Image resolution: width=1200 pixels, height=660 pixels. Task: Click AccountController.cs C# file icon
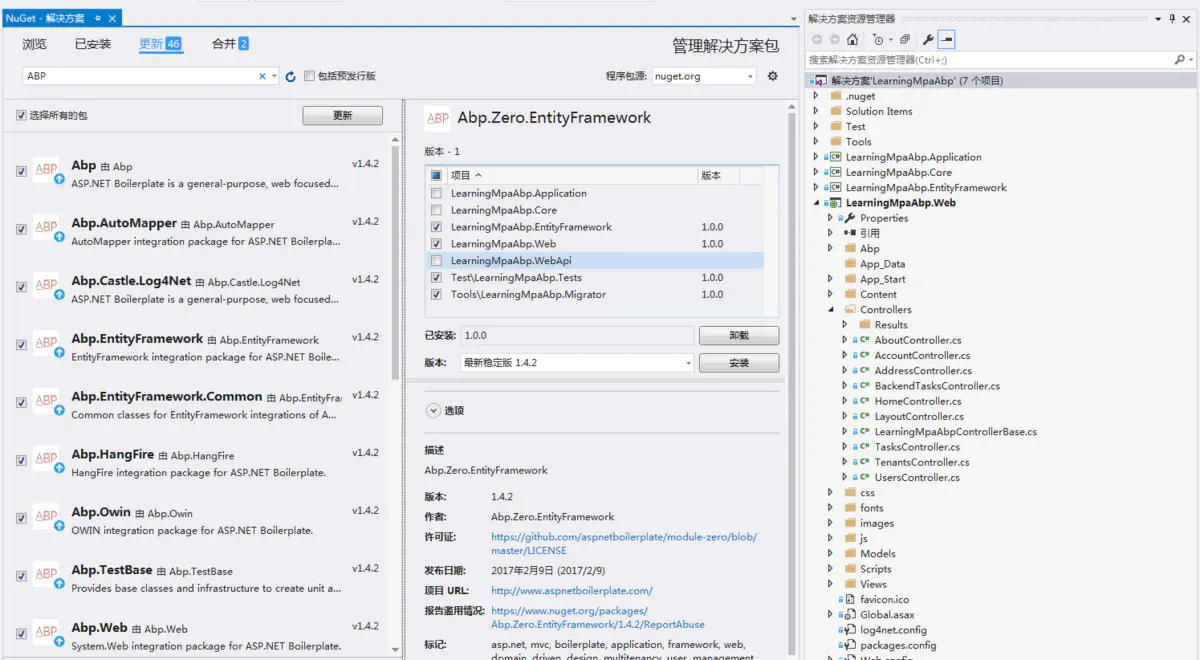click(x=864, y=355)
